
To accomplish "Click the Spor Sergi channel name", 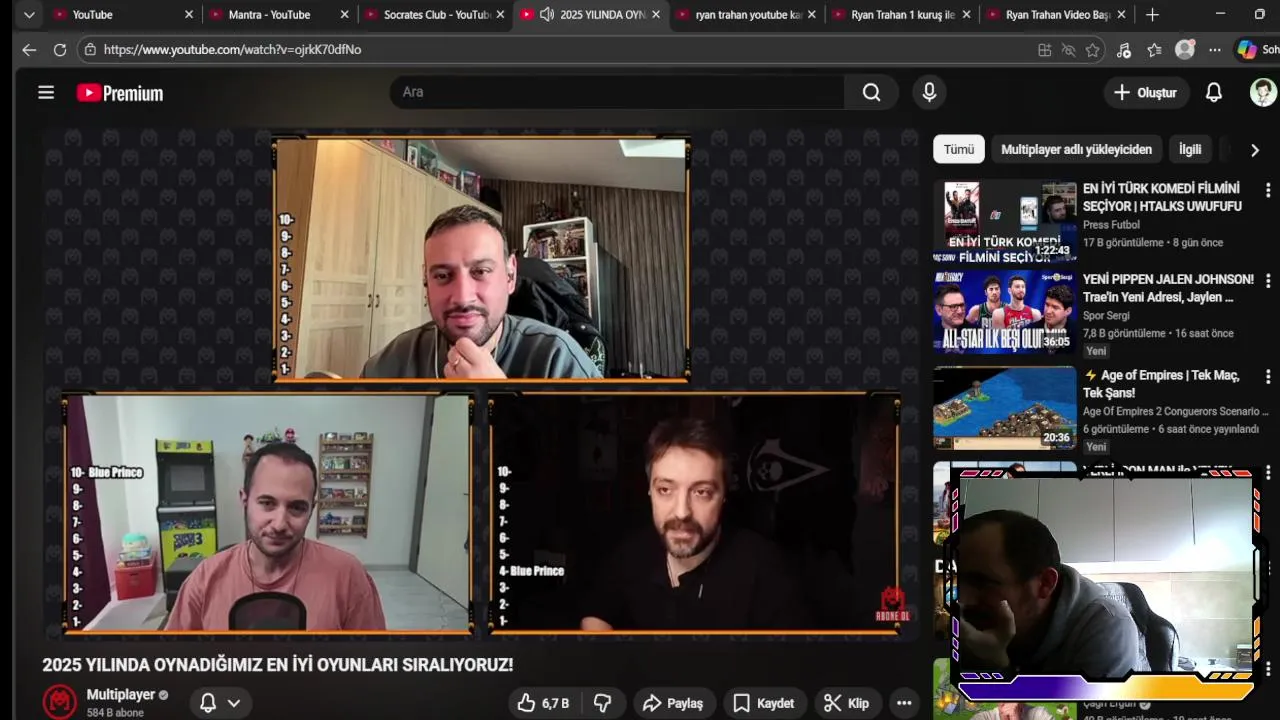I will pyautogui.click(x=1106, y=316).
